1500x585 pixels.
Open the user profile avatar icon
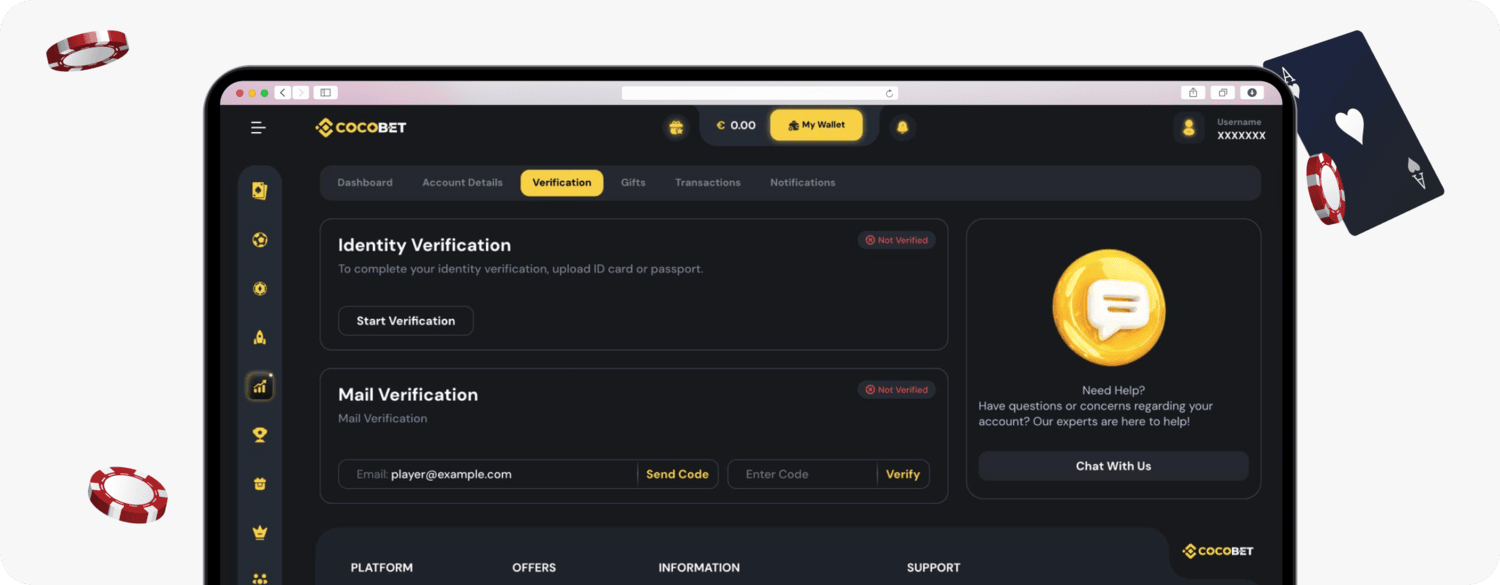(x=1189, y=128)
